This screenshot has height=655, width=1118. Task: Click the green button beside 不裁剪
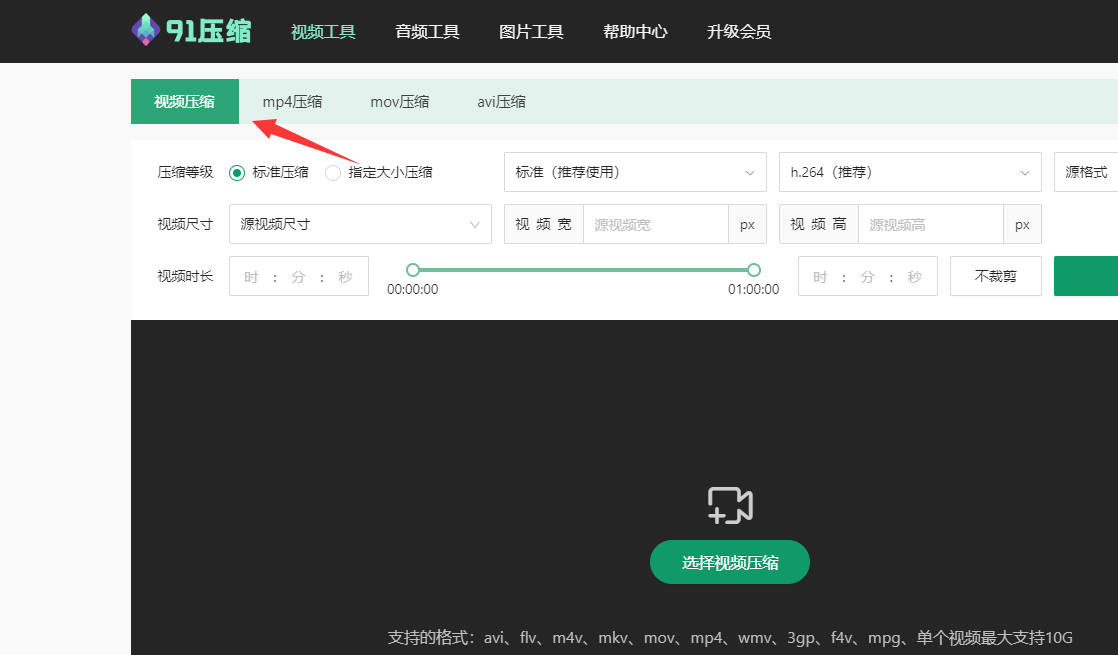(x=1086, y=276)
